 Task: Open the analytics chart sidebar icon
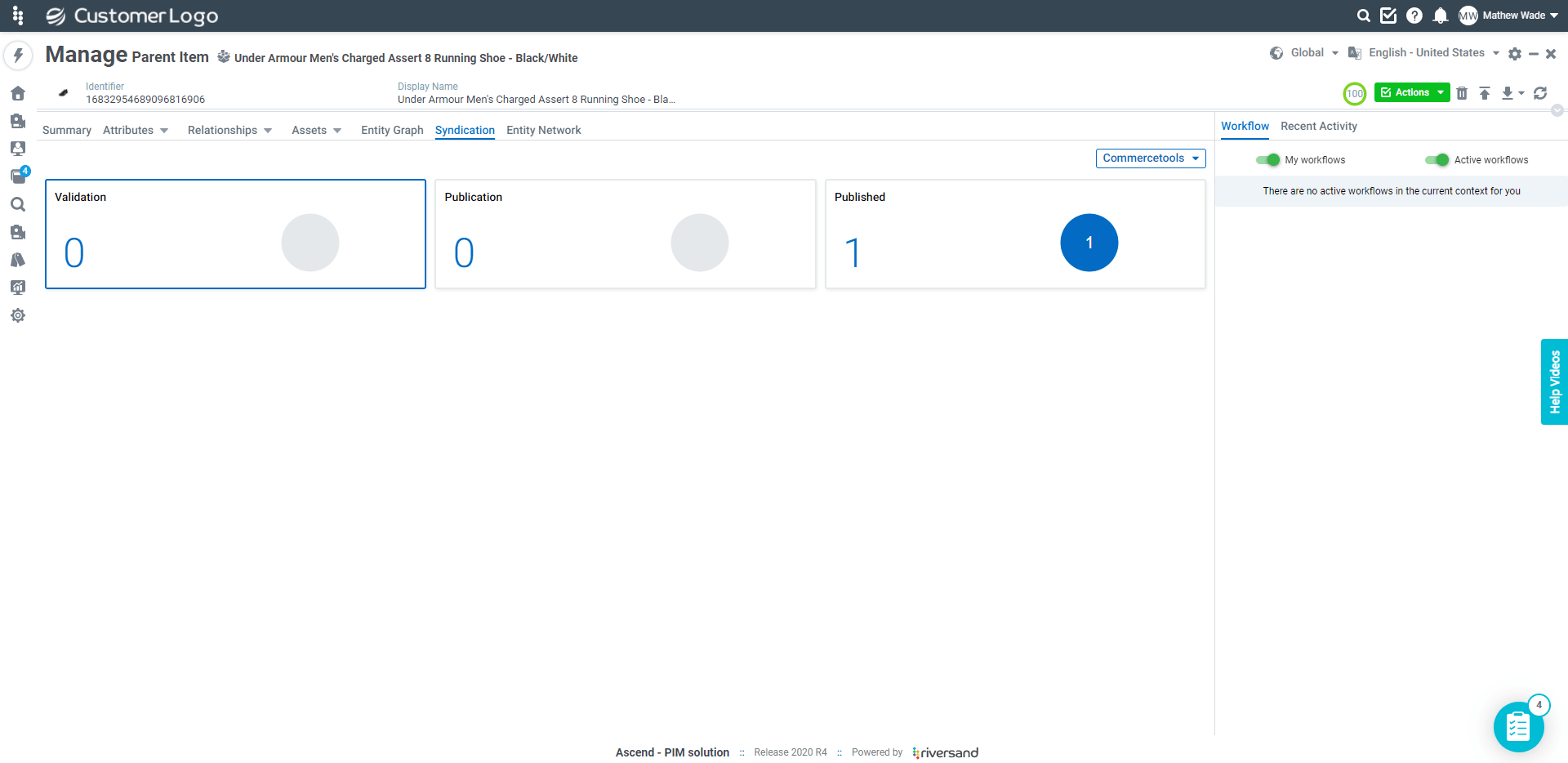pyautogui.click(x=18, y=288)
